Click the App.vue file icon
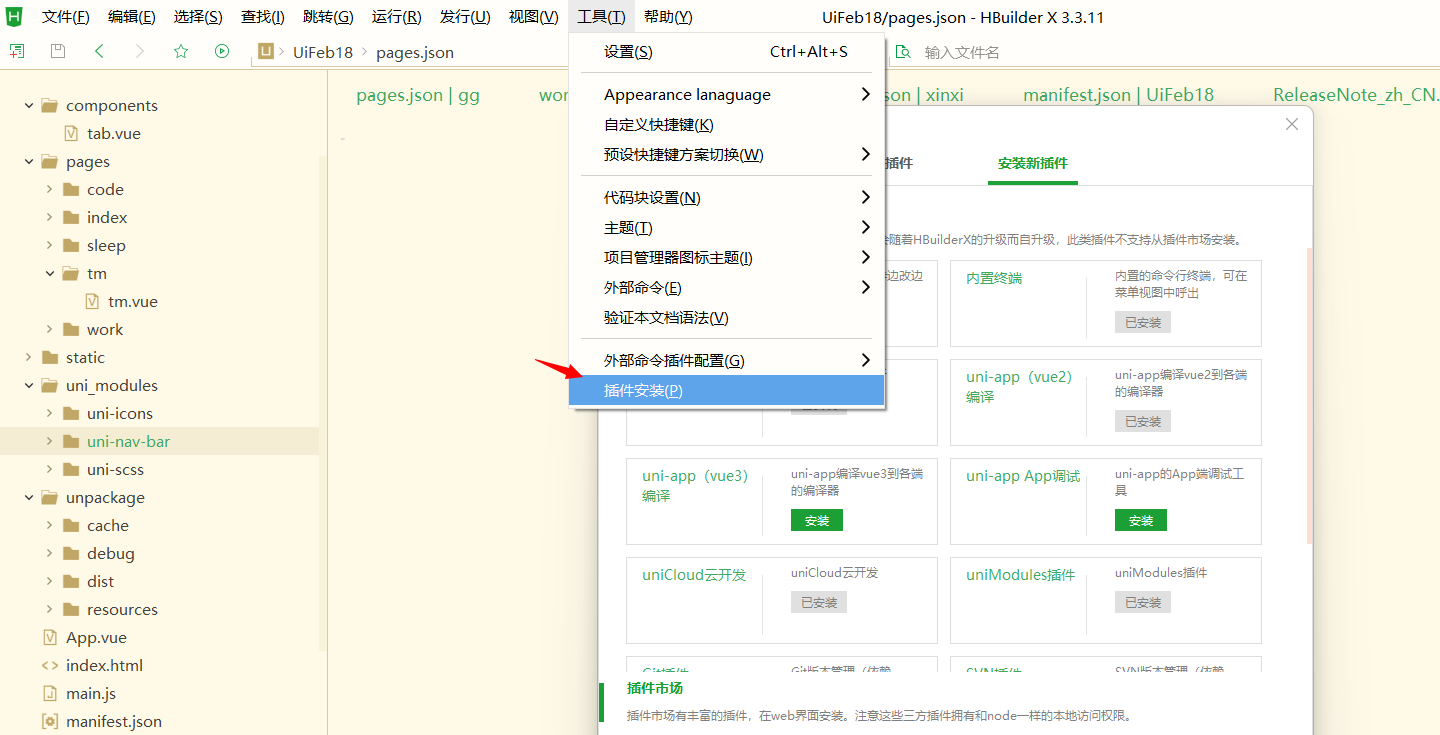Screen dimensions: 1440x735 pos(49,637)
